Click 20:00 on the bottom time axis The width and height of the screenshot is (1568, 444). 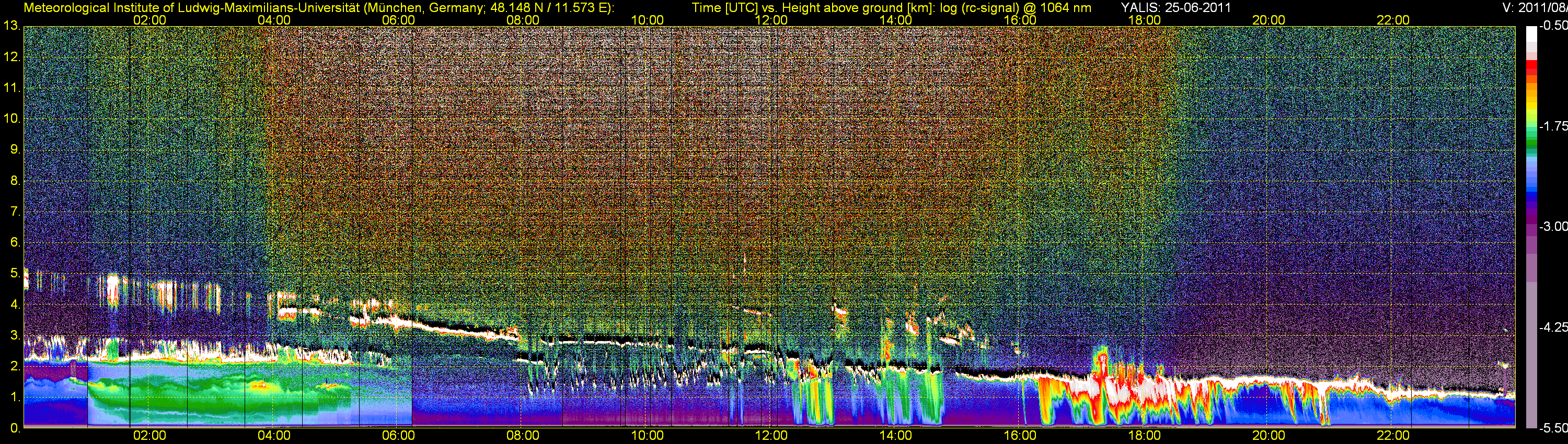[x=1269, y=436]
